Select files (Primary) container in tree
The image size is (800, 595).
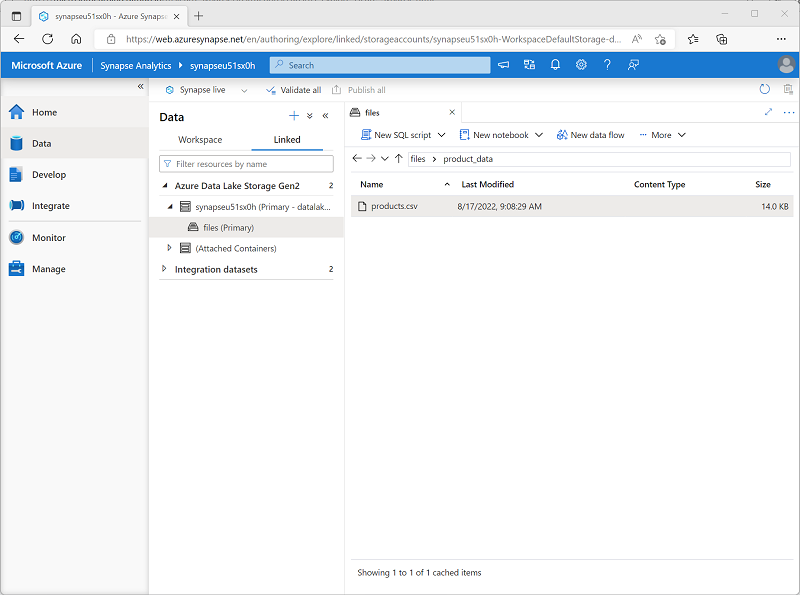pos(246,228)
